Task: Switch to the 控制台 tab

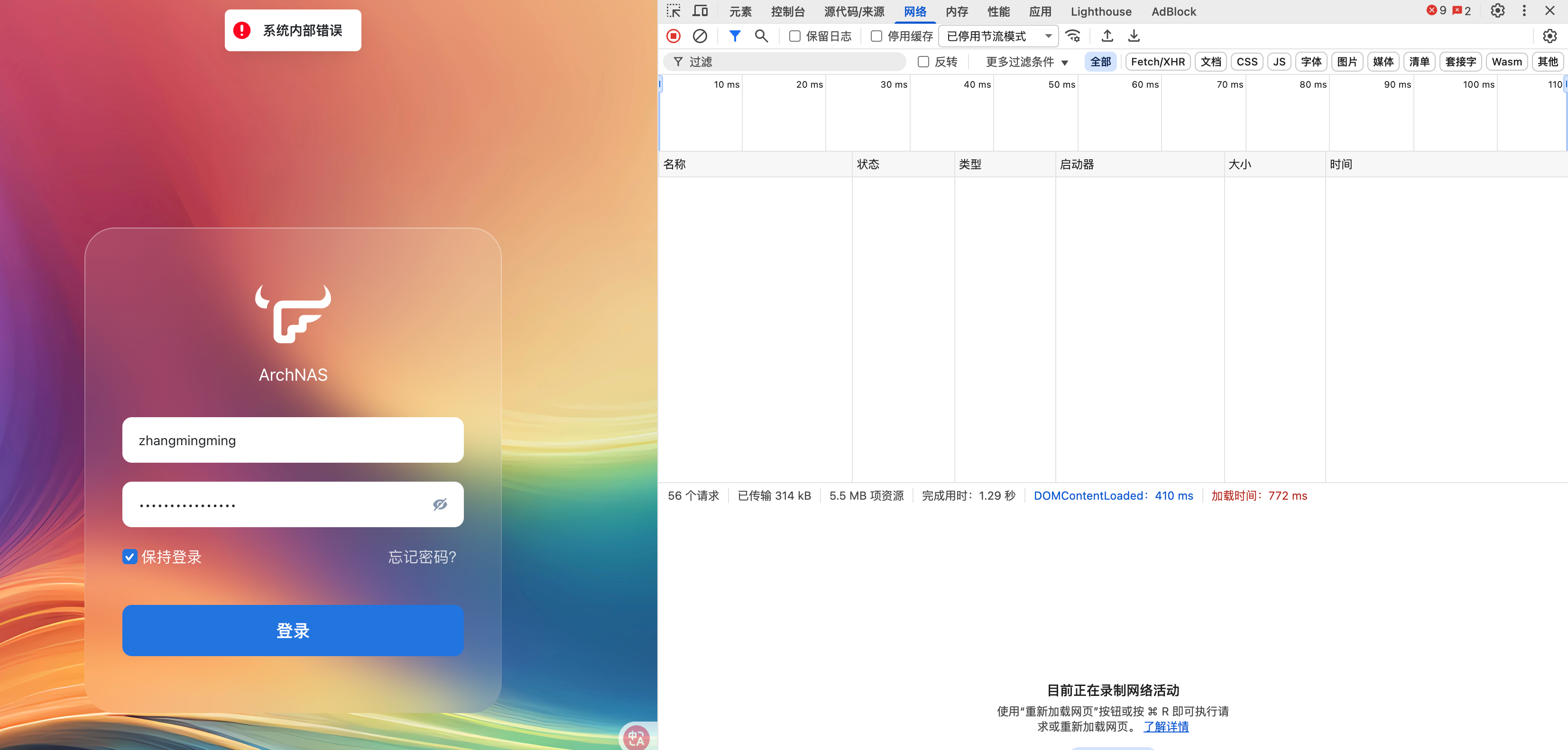Action: tap(788, 11)
